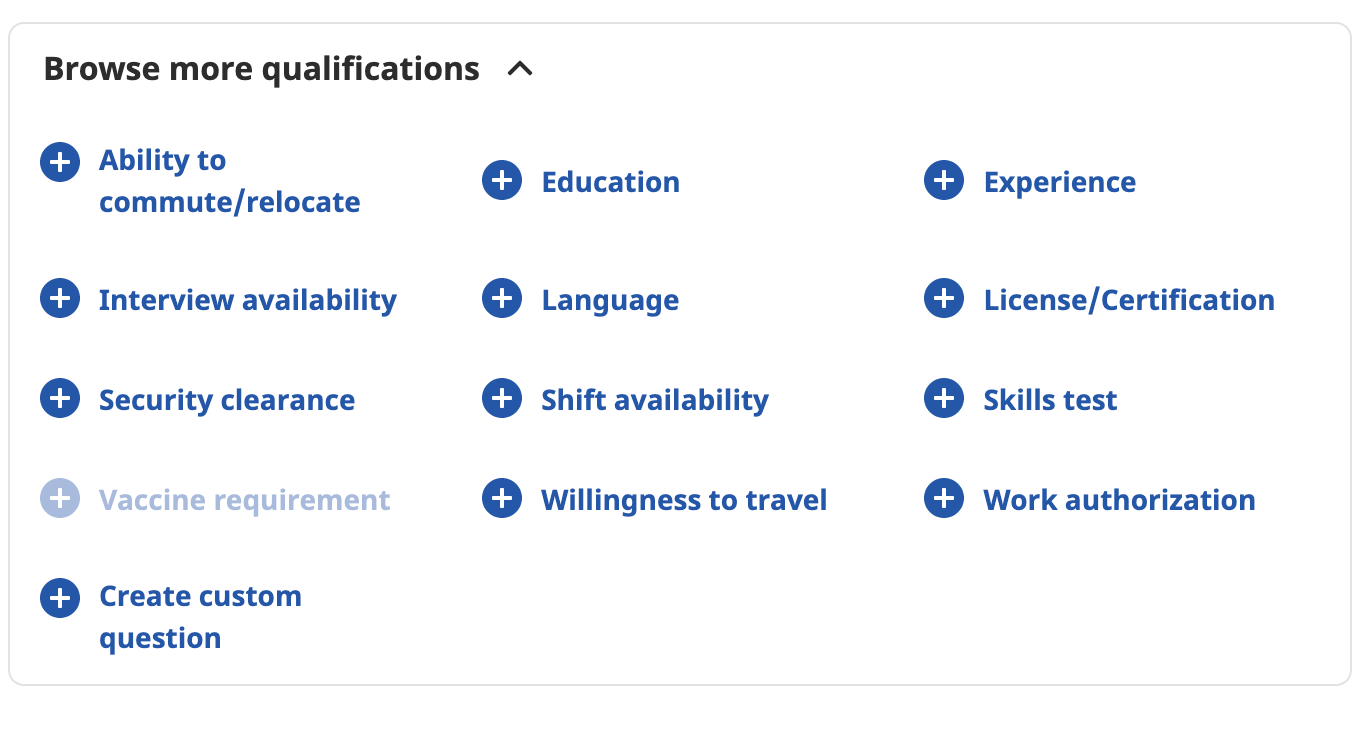Click the Work authorization plus icon
Screen dimensions: 1372x730
pyautogui.click(x=944, y=499)
